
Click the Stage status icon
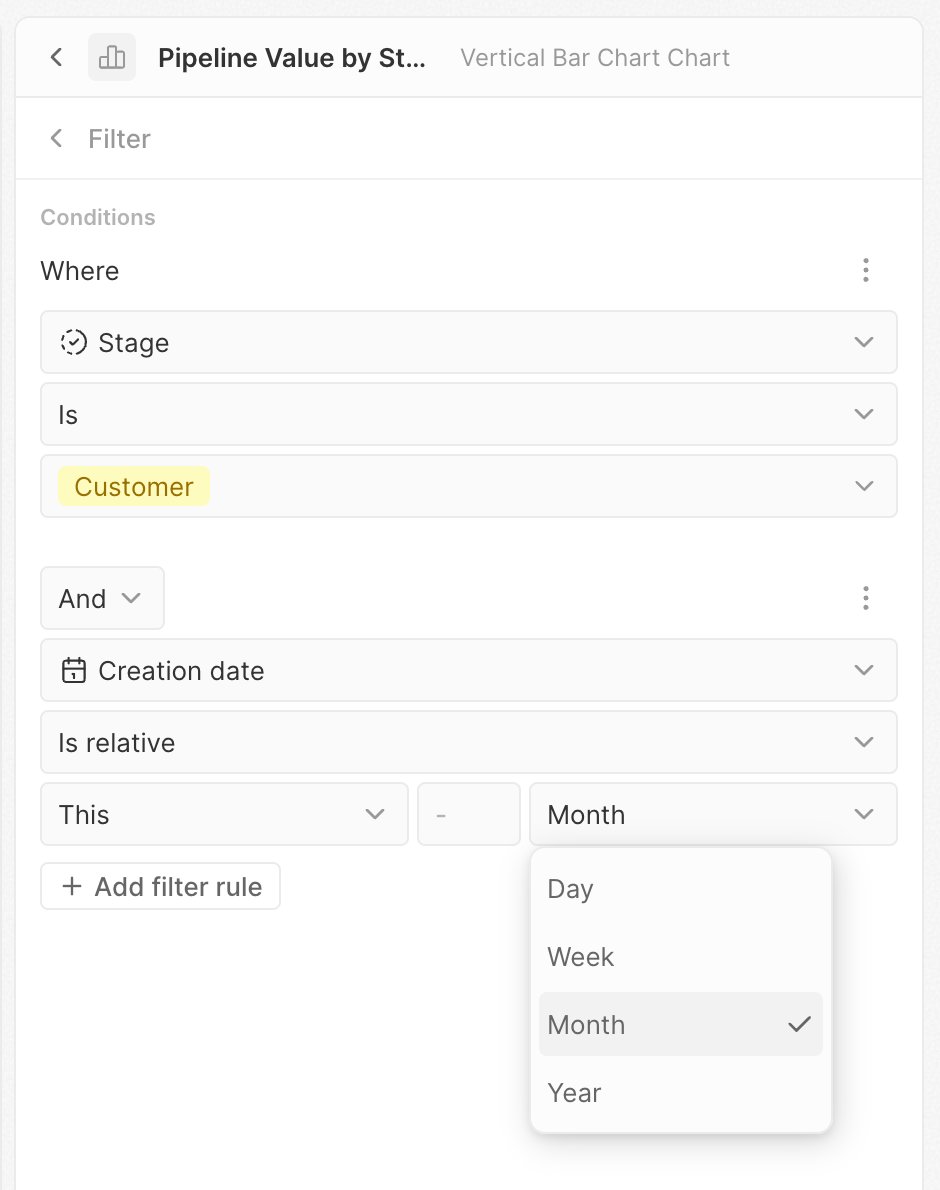click(74, 342)
